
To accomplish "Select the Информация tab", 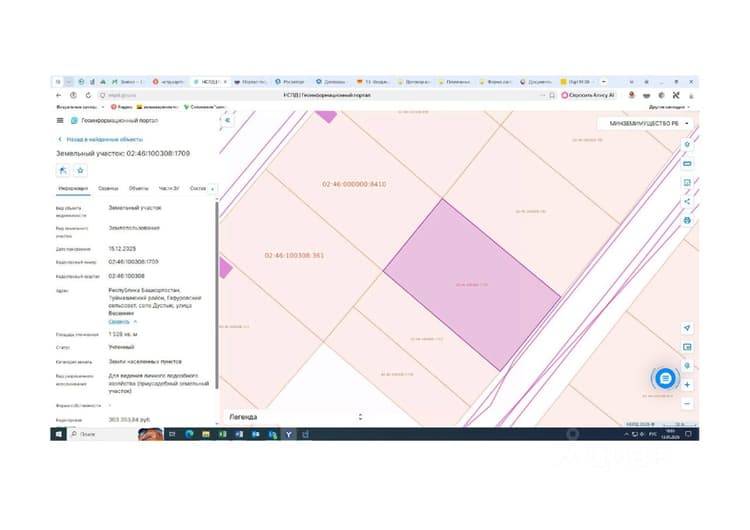I will pos(73,188).
